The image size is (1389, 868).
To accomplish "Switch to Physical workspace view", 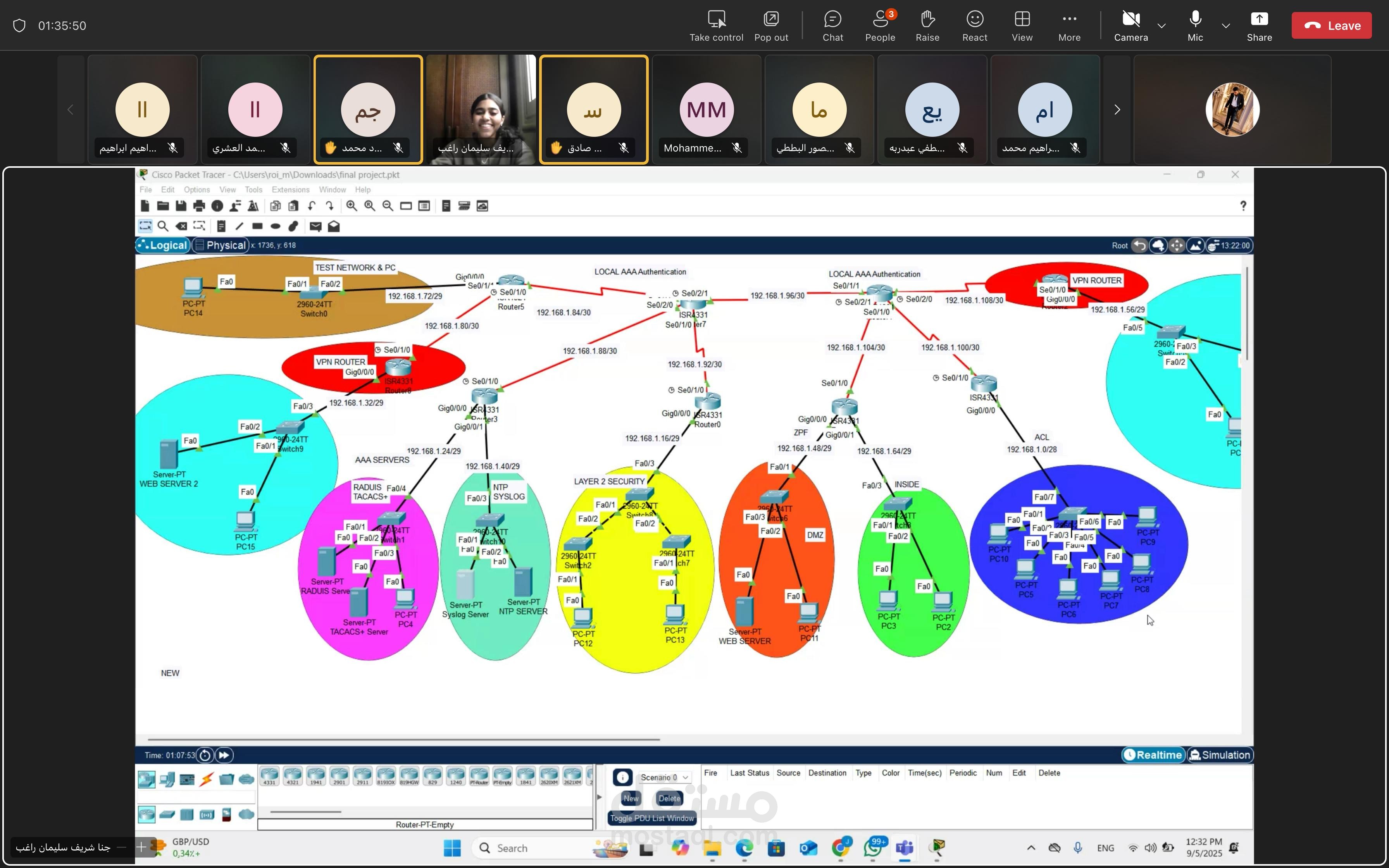I will coord(221,245).
